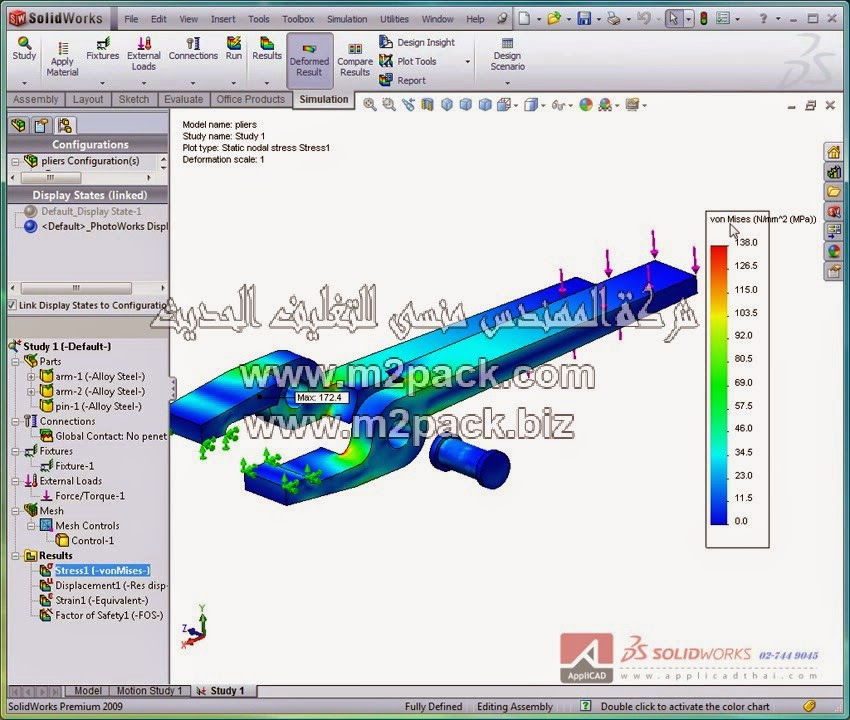Image resolution: width=850 pixels, height=720 pixels.
Task: Click the New document icon
Action: coord(524,19)
